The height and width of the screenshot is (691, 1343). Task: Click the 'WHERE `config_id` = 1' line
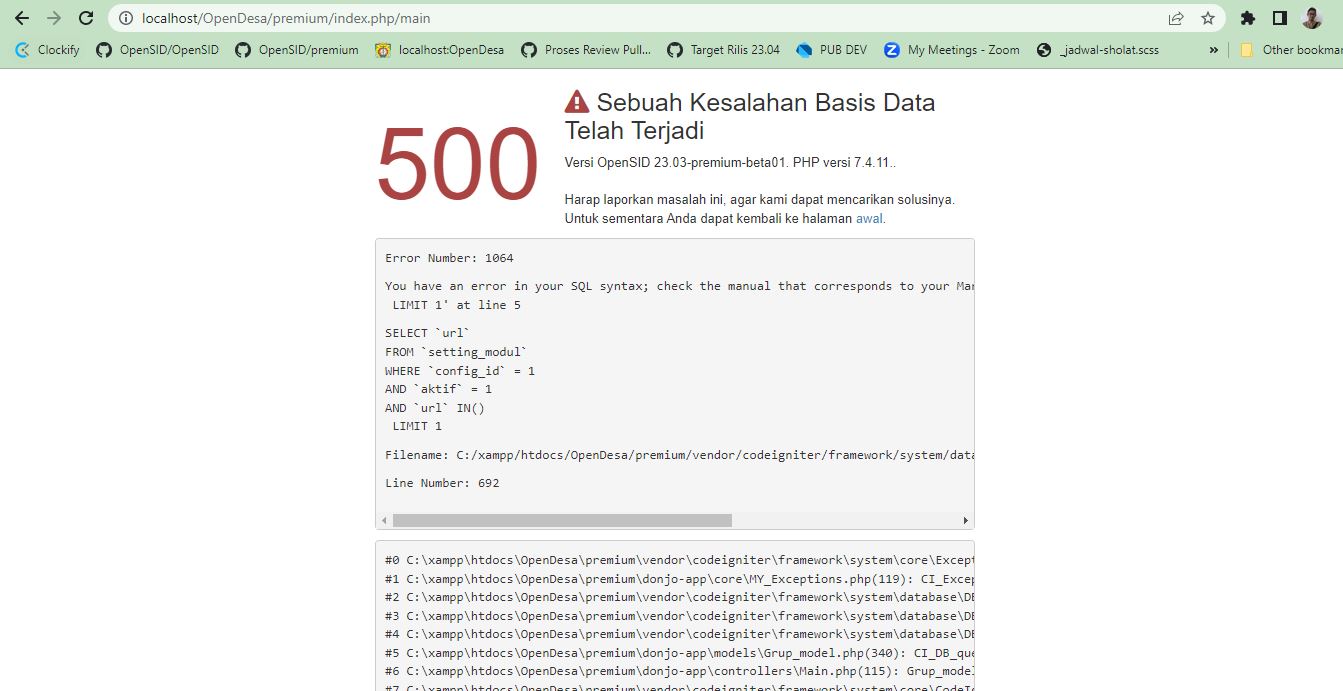click(460, 371)
